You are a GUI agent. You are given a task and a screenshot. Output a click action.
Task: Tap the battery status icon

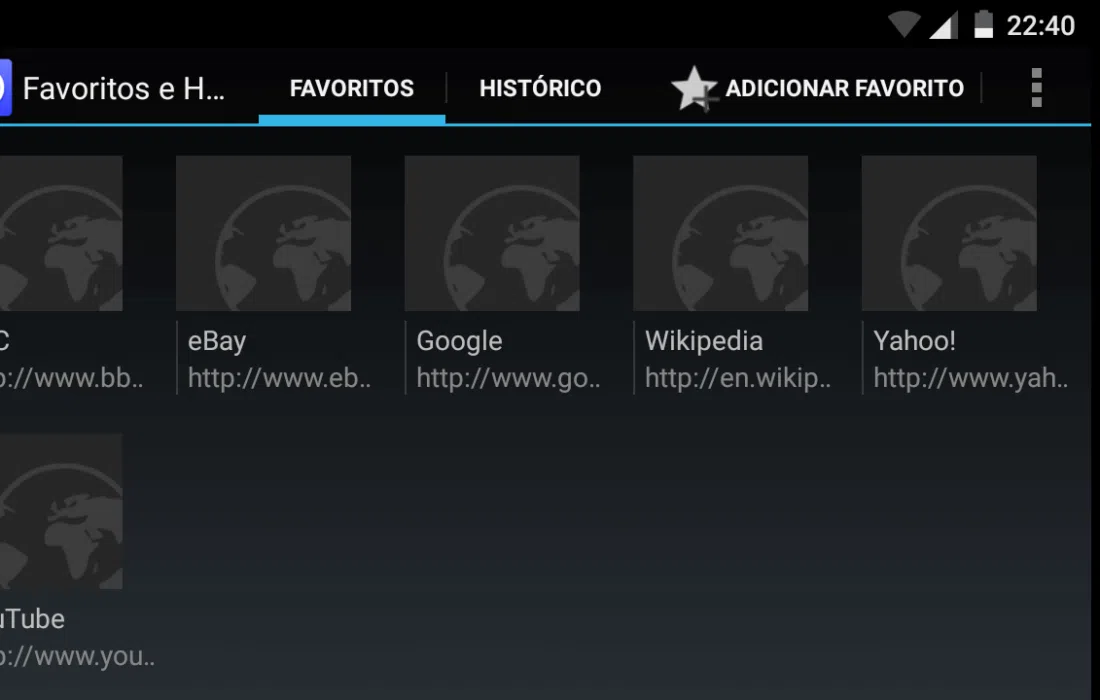[x=984, y=25]
